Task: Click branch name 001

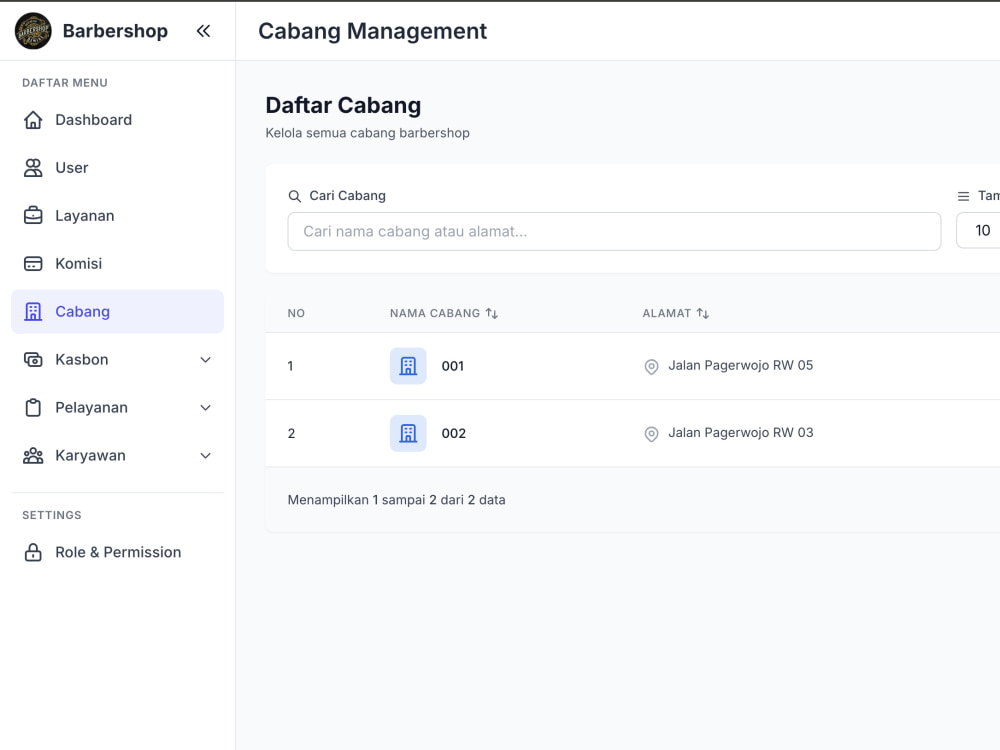Action: 453,366
